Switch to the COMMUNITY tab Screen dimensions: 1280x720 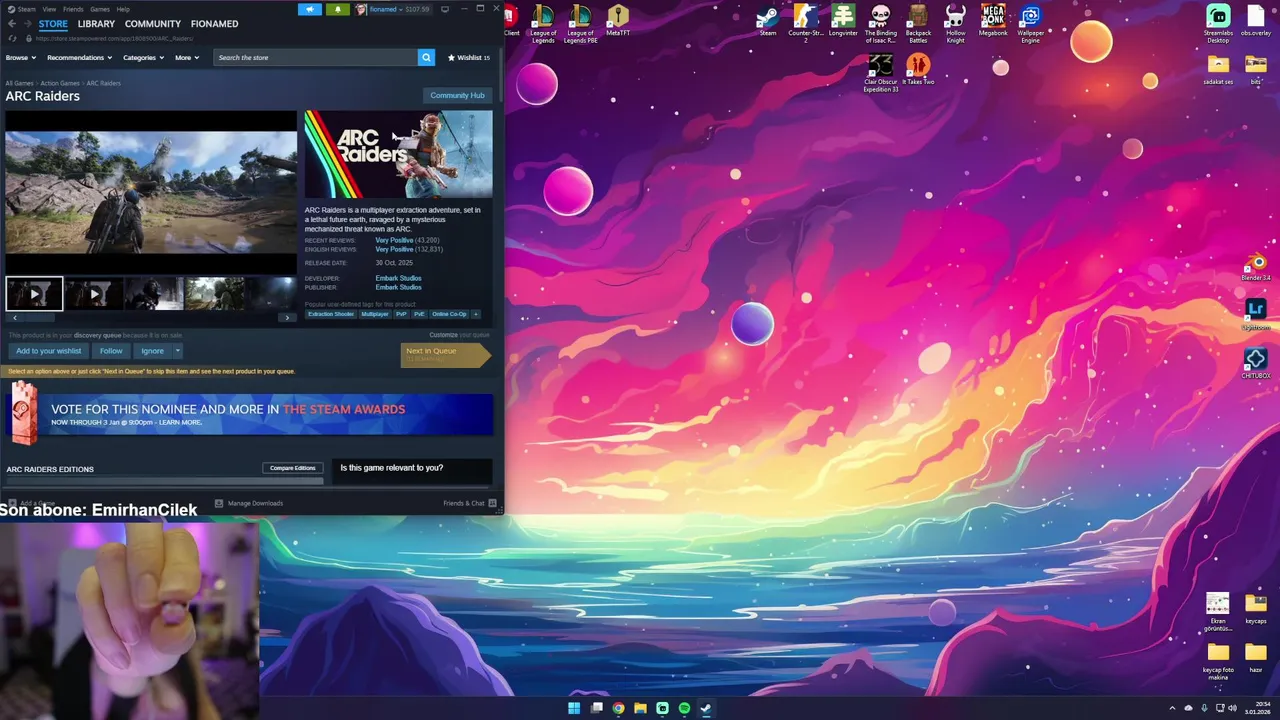point(153,24)
